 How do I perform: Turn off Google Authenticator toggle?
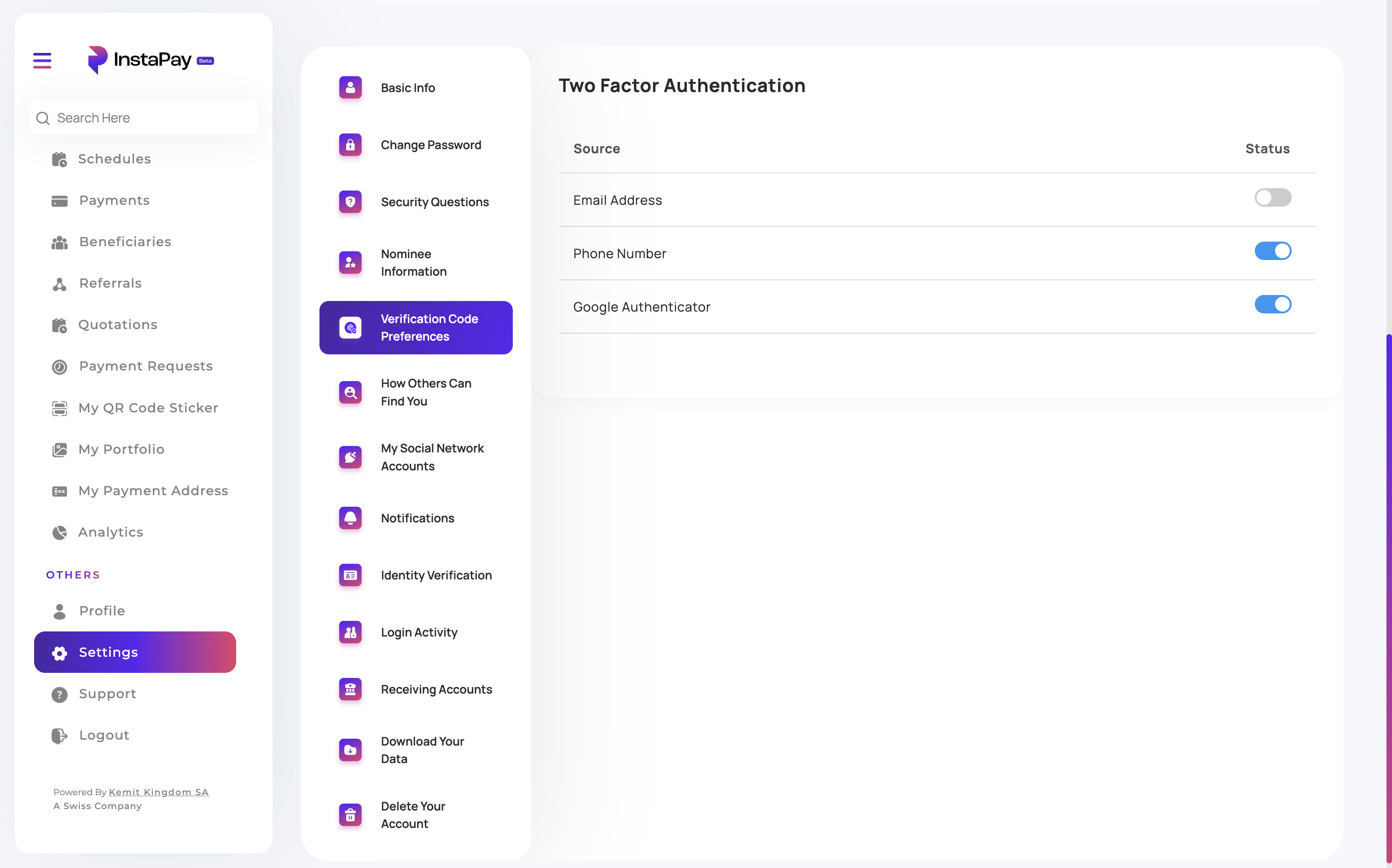click(1273, 304)
